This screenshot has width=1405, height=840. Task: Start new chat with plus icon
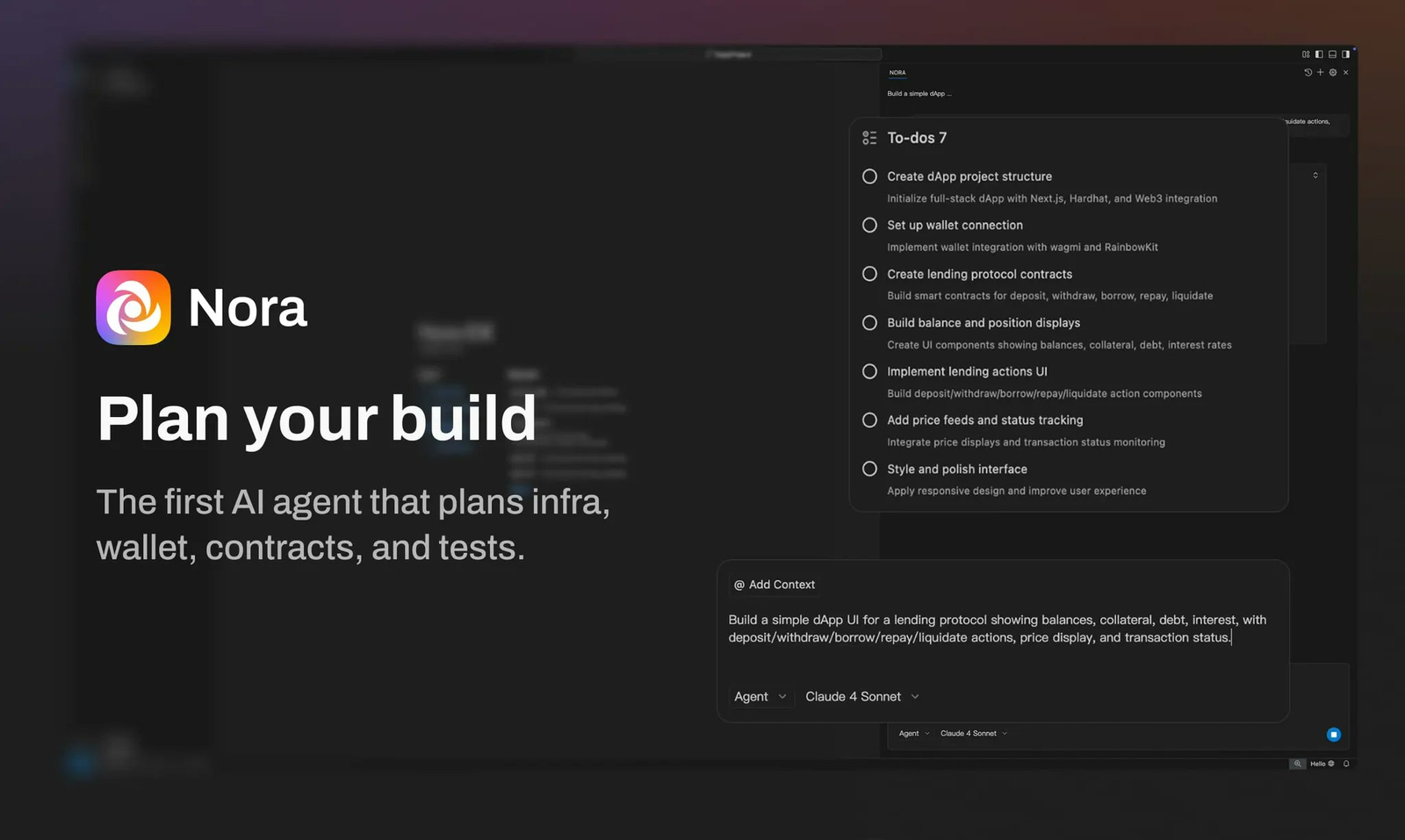pos(1320,73)
